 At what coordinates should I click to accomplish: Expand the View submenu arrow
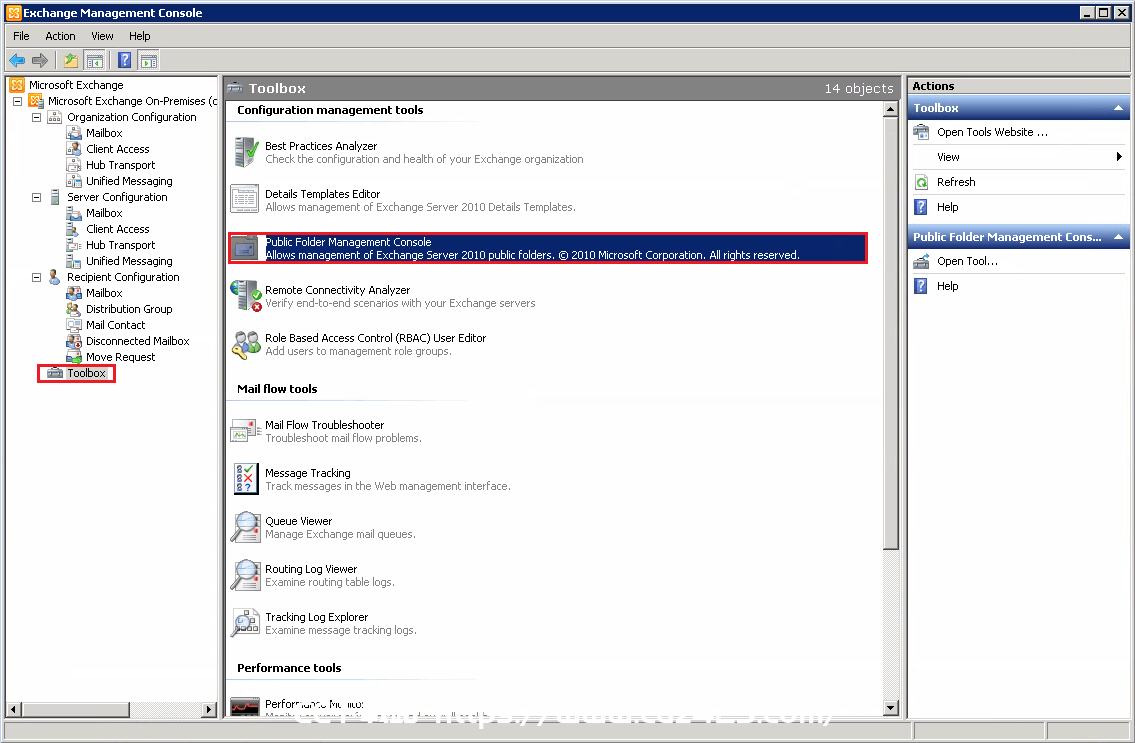point(1119,156)
